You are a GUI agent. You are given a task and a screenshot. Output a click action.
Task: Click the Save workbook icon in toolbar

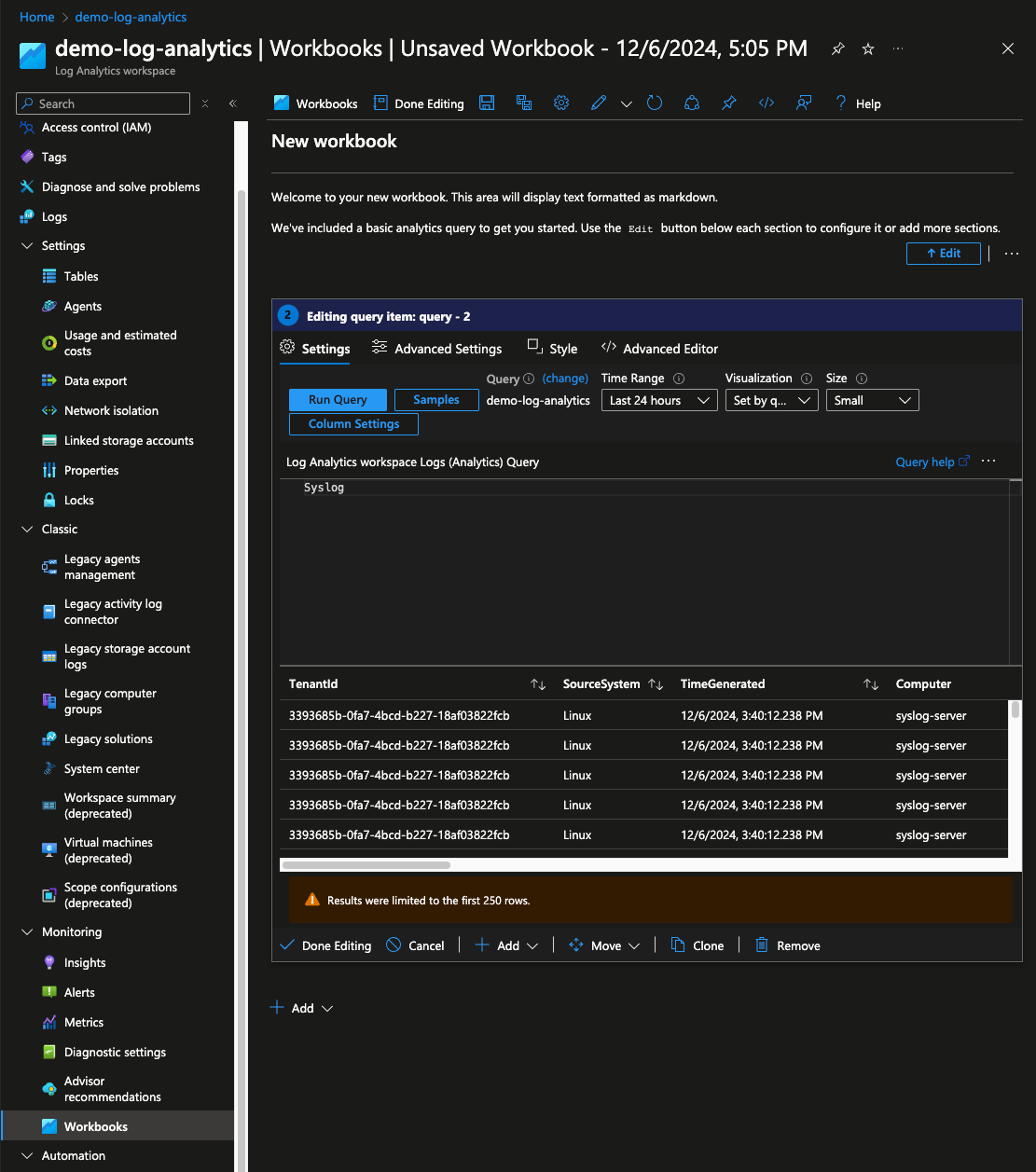487,103
